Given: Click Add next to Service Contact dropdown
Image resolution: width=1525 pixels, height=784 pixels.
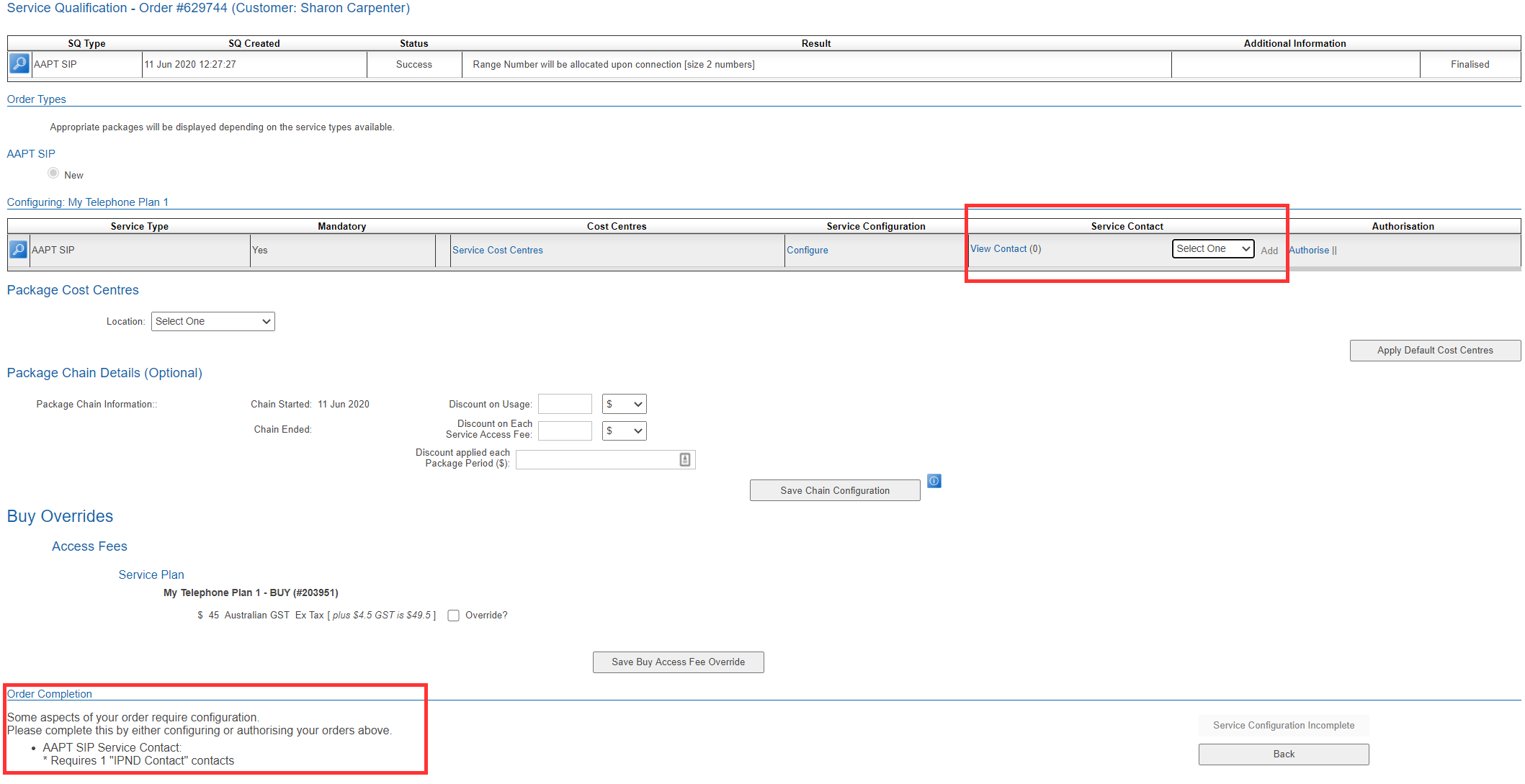Looking at the screenshot, I should point(1269,251).
